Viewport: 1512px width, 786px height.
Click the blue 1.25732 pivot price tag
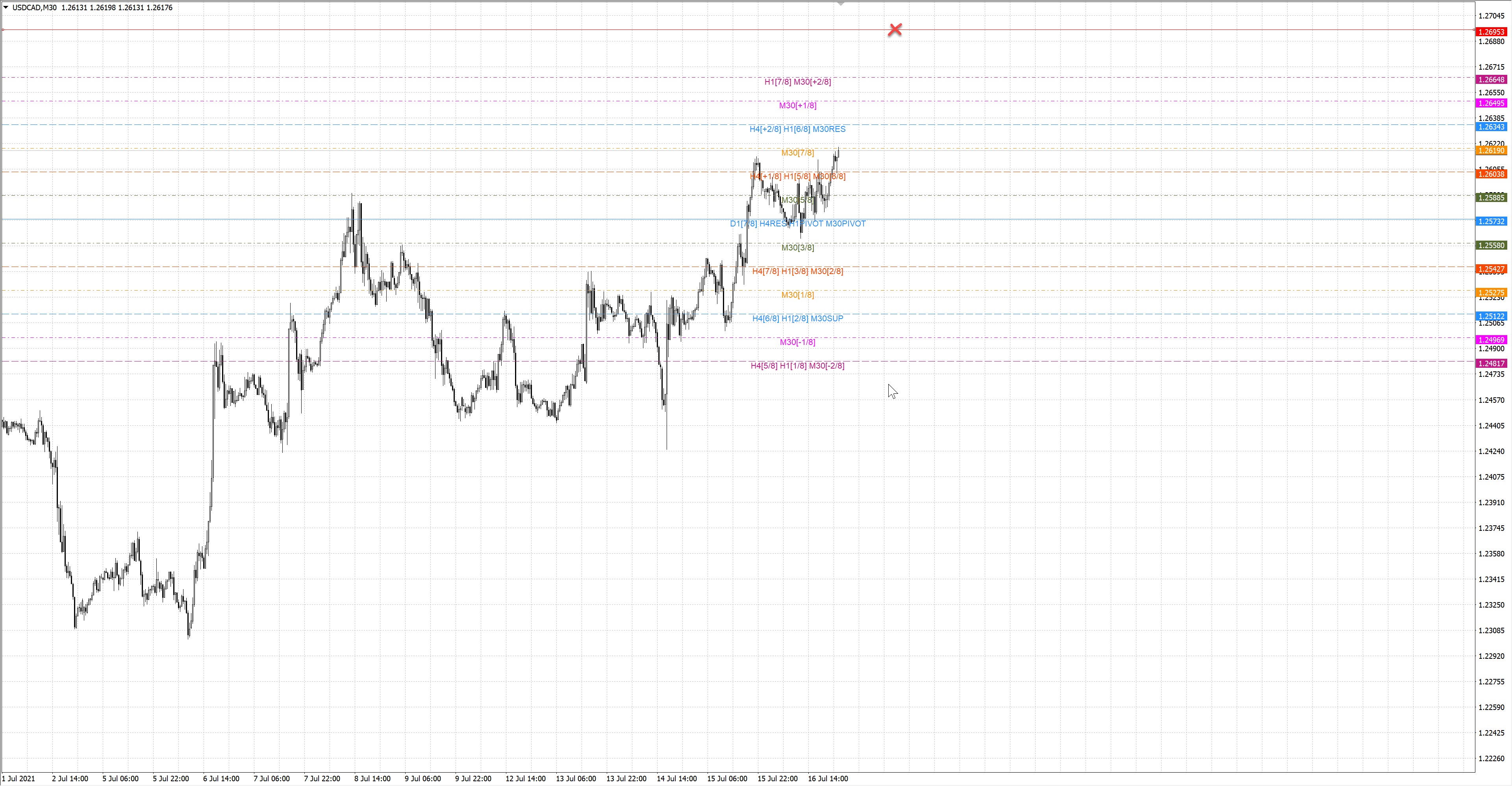pyautogui.click(x=1491, y=222)
